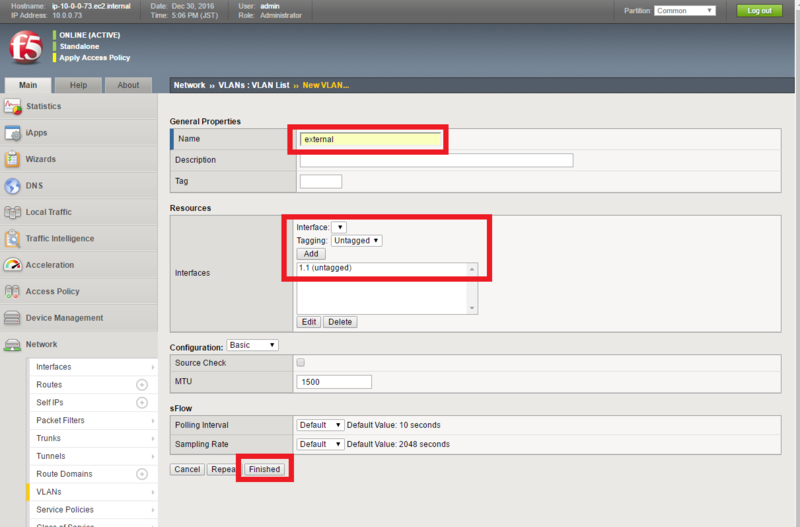
Task: Enable the Source Check checkbox
Action: 301,362
